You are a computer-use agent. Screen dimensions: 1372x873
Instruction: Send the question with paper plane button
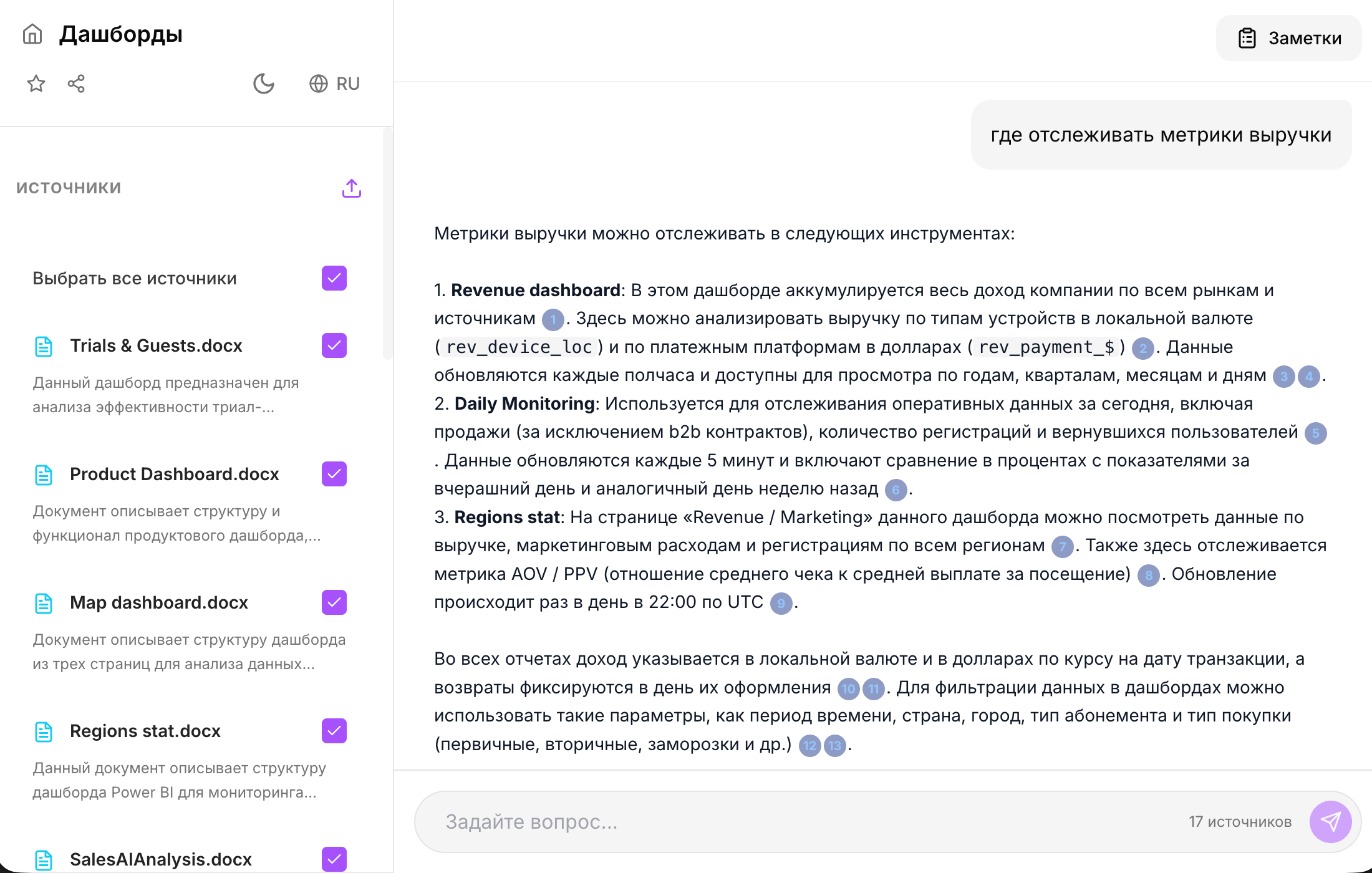pyautogui.click(x=1331, y=822)
